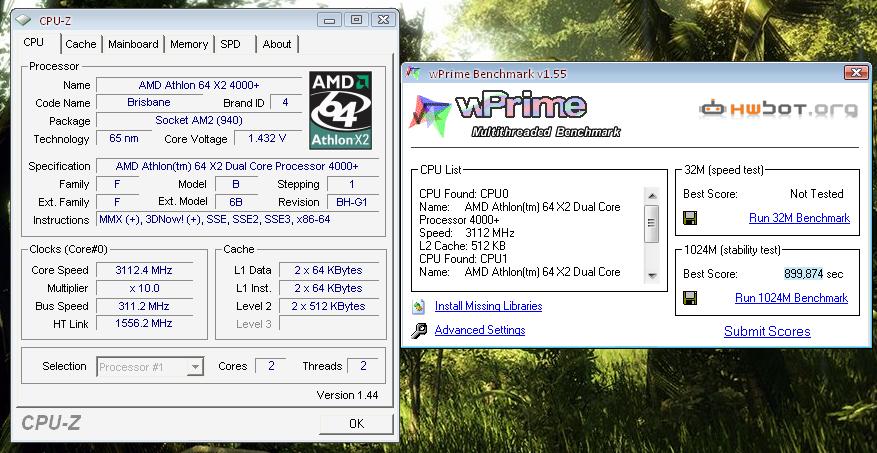Click CPU List scrollbar down arrow
The width and height of the screenshot is (877, 453).
tap(652, 276)
